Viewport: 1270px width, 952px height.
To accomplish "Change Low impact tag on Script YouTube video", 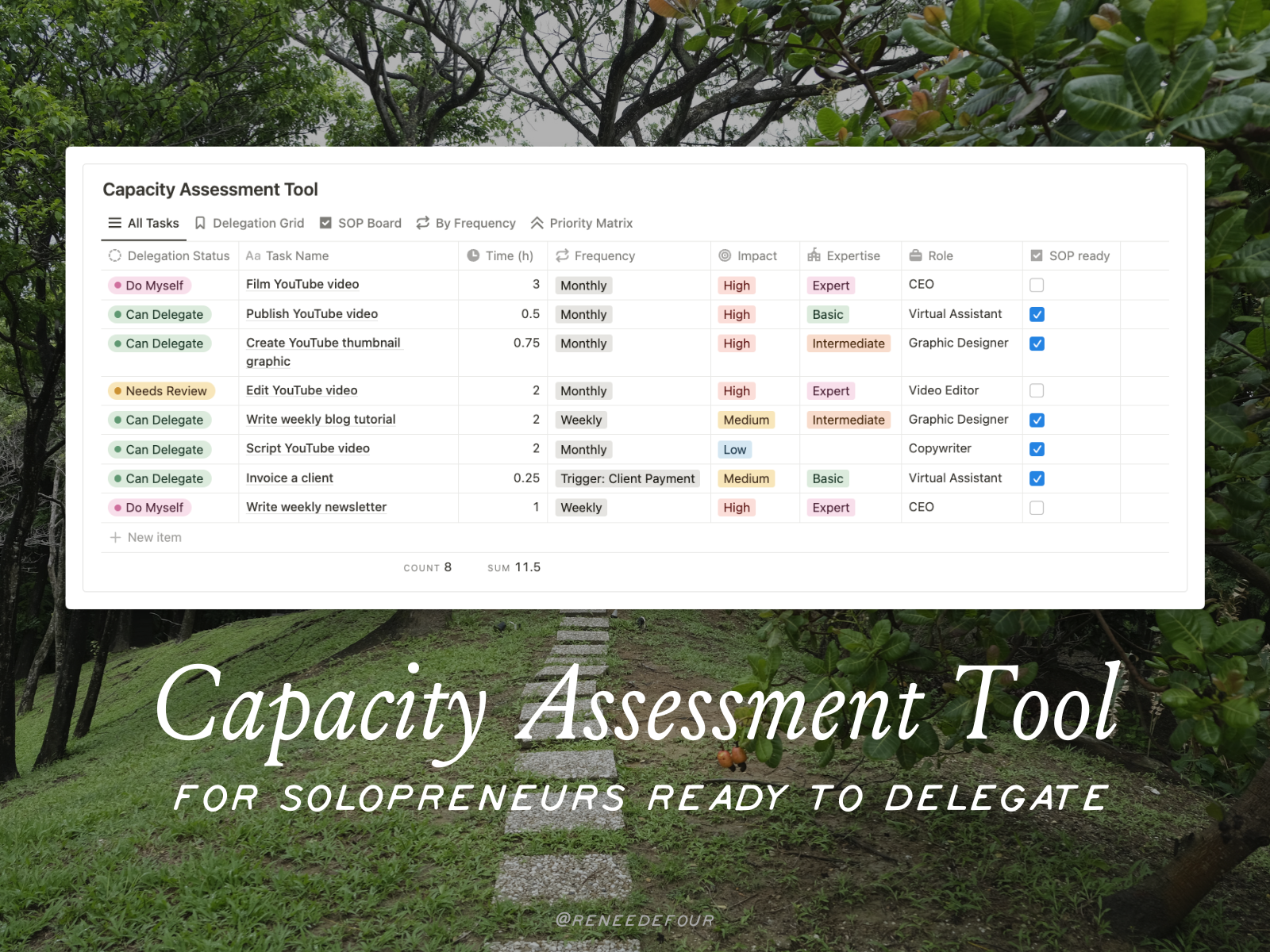I will (x=734, y=450).
